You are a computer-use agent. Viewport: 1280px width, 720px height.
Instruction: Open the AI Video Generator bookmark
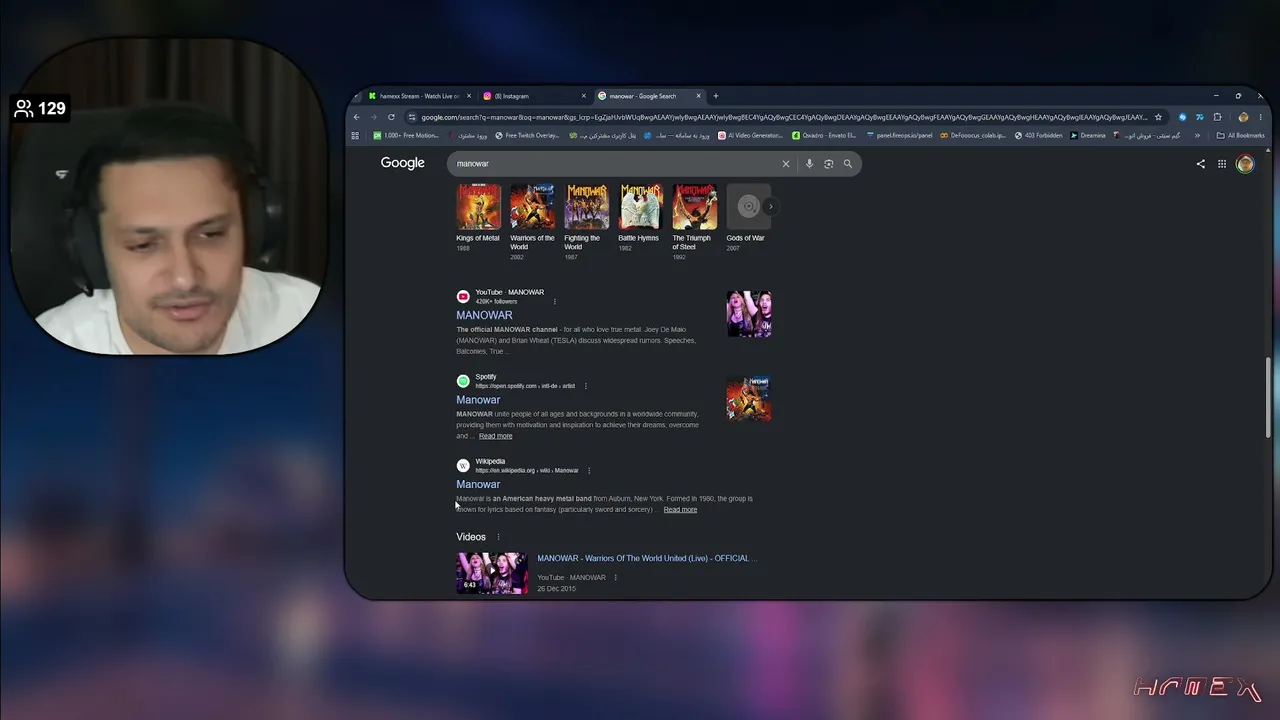(x=750, y=135)
